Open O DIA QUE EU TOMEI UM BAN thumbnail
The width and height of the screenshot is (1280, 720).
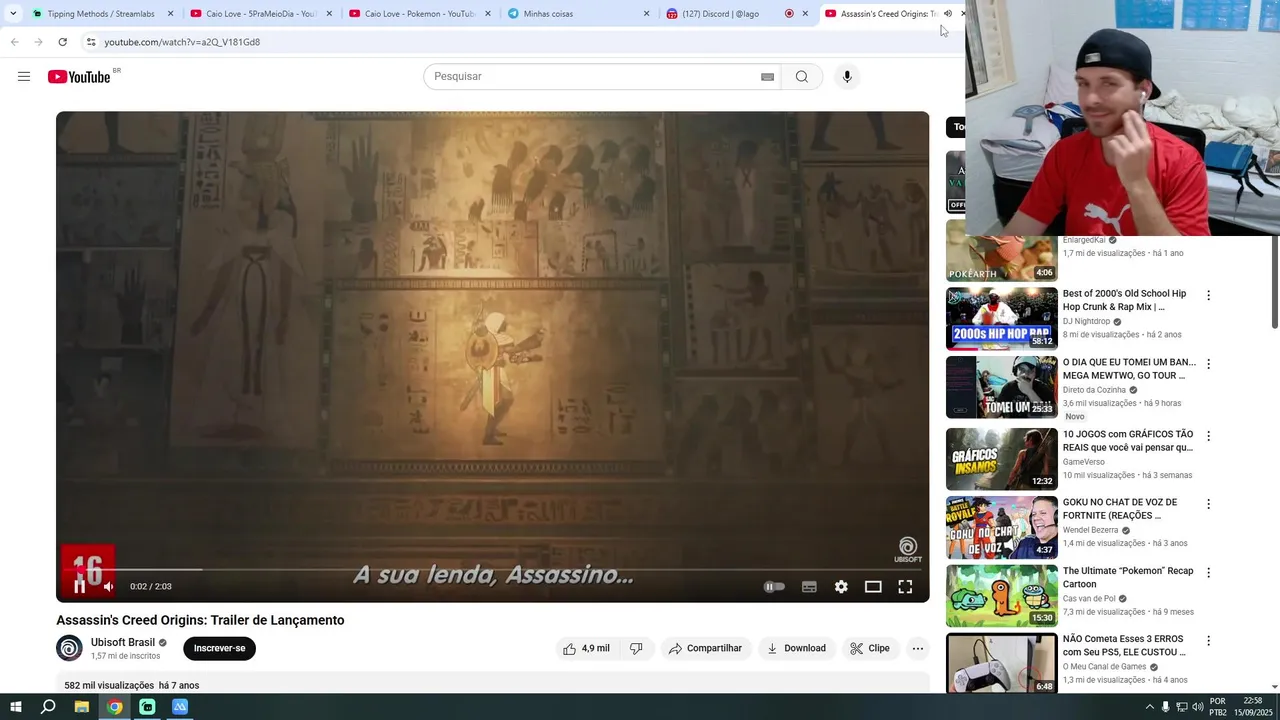coord(1001,387)
